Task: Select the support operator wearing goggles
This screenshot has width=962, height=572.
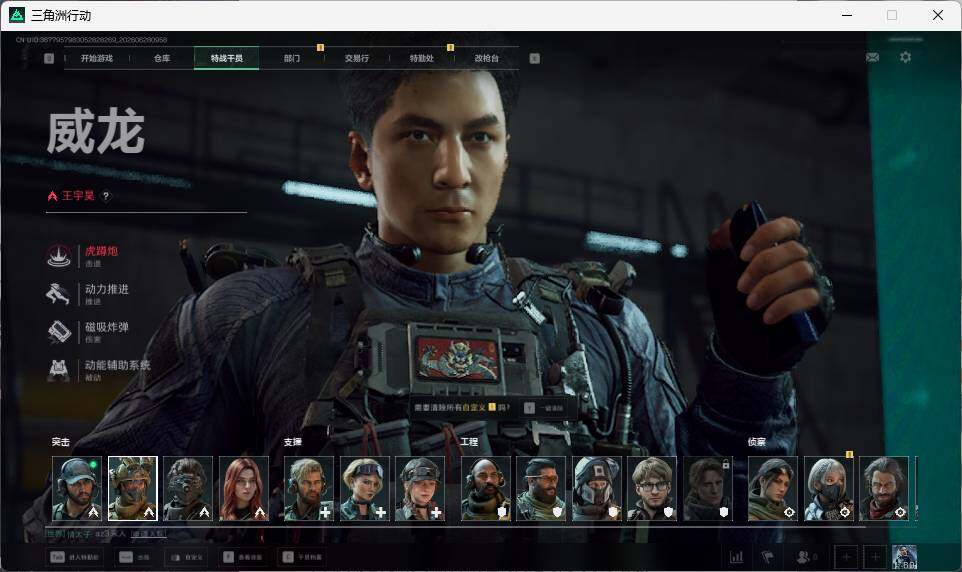Action: 364,489
